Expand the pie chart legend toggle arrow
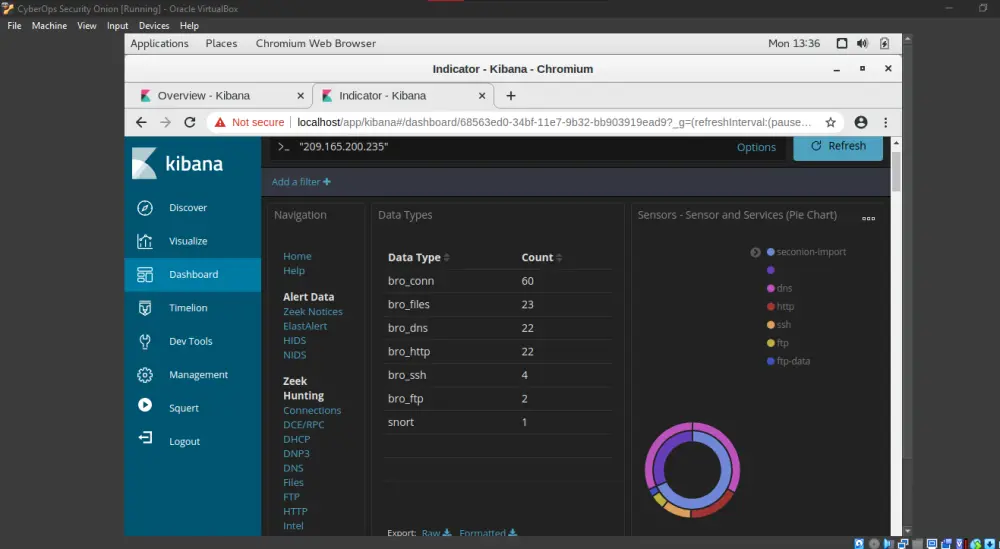This screenshot has height=549, width=1000. 755,253
